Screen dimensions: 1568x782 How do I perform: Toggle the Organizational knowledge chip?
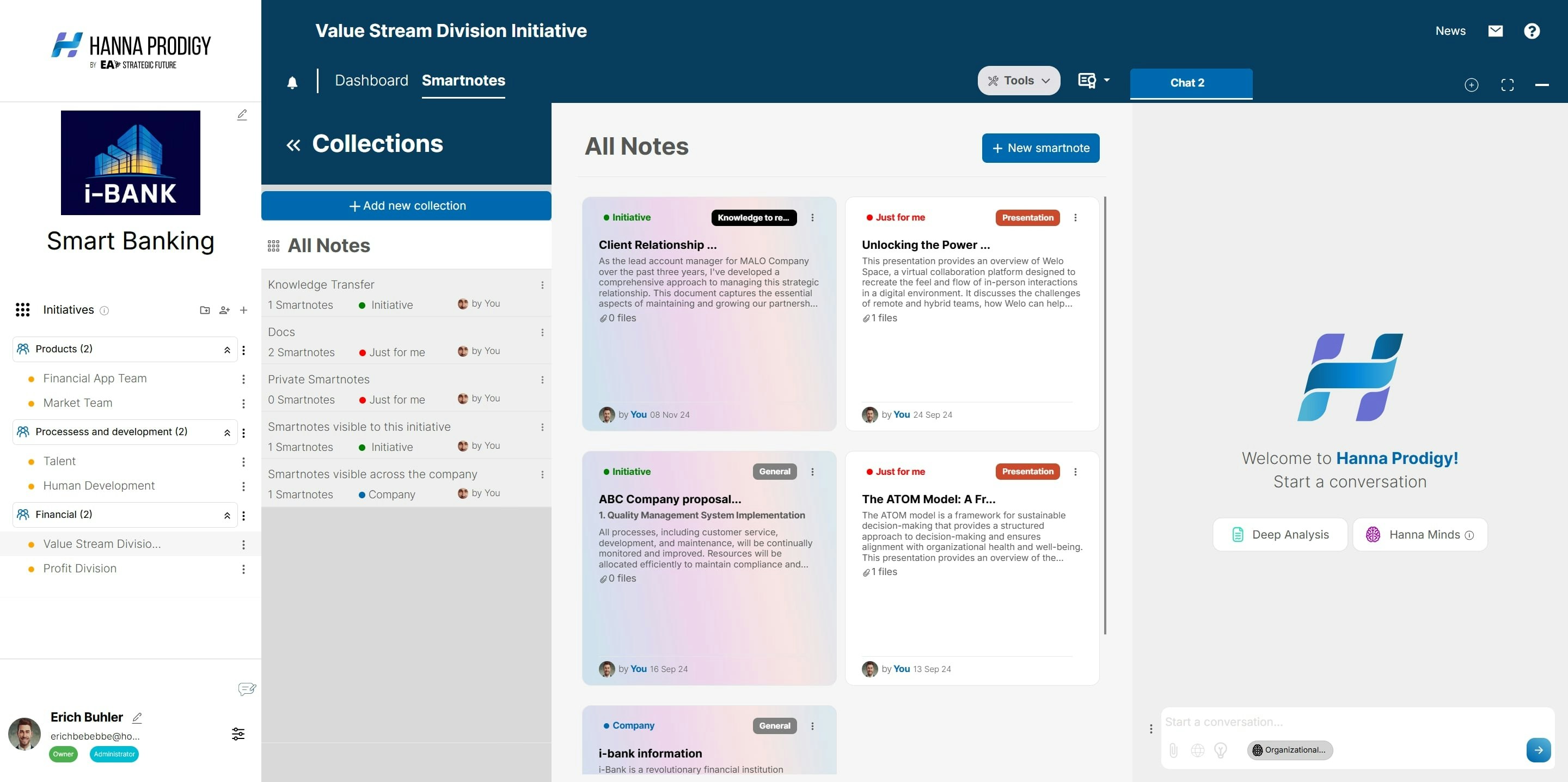pos(1289,750)
